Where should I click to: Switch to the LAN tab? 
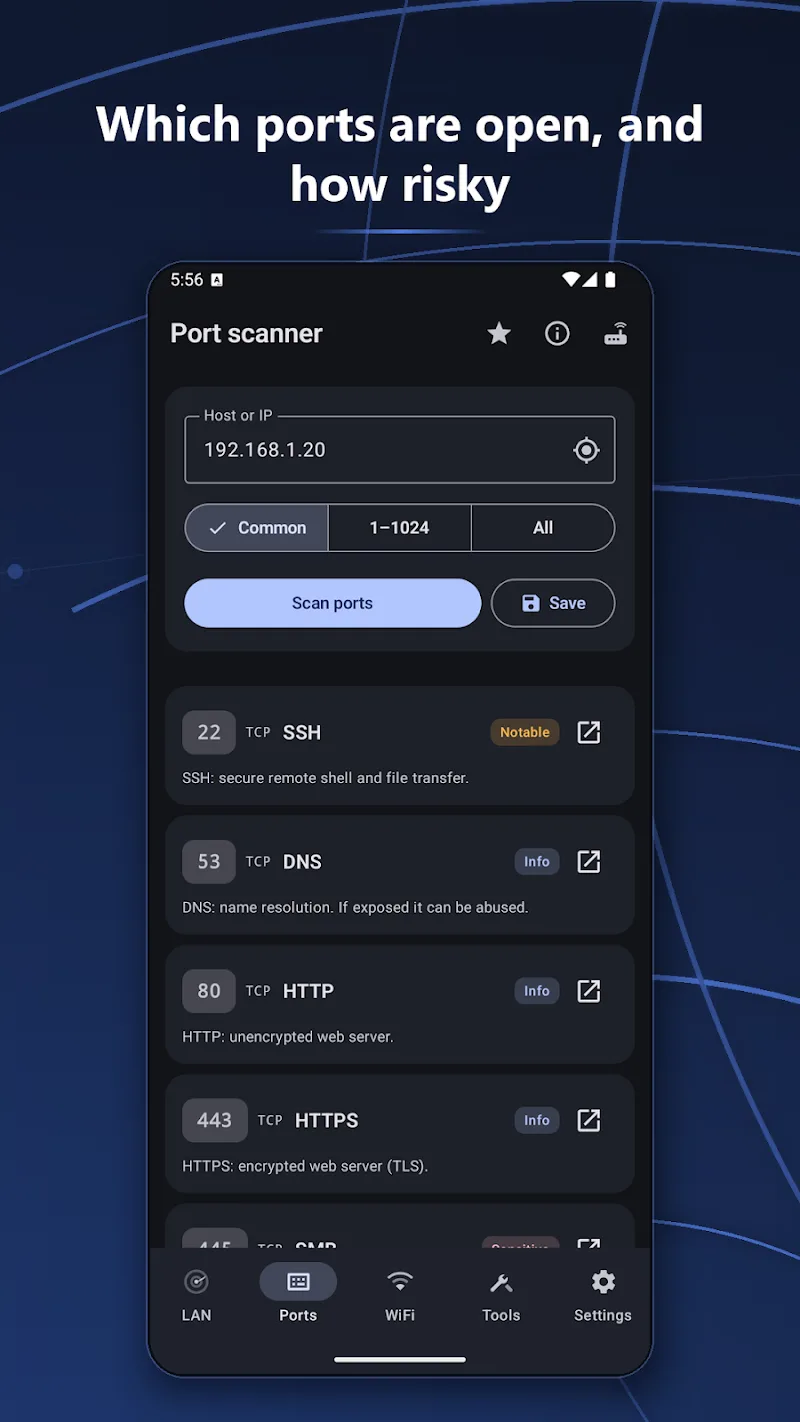click(196, 1295)
